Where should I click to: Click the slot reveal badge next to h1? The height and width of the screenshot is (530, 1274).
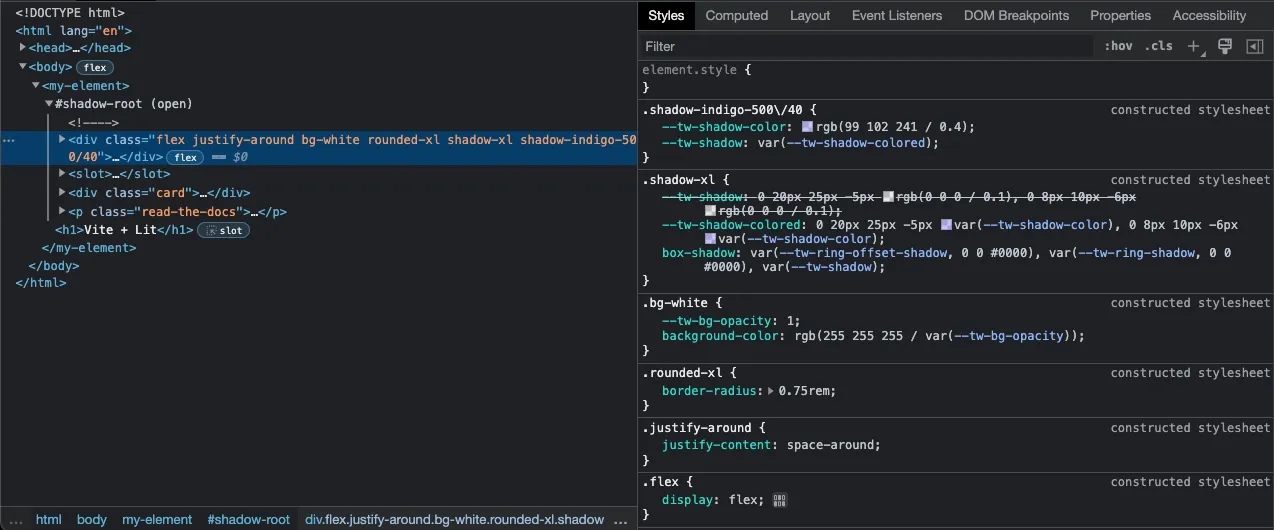pyautogui.click(x=223, y=230)
